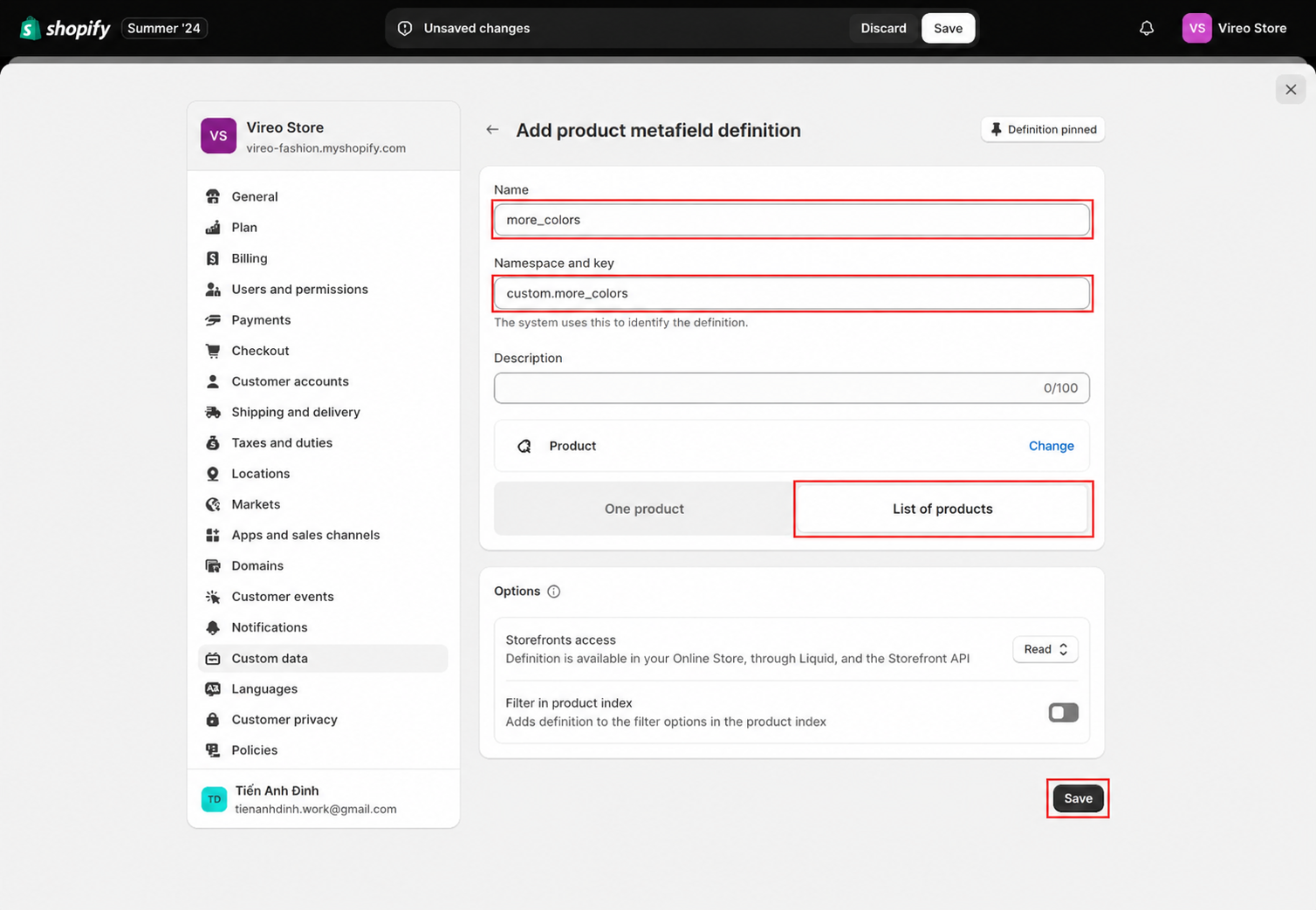Toggle Filter in product index switch
The width and height of the screenshot is (1316, 910).
point(1063,712)
